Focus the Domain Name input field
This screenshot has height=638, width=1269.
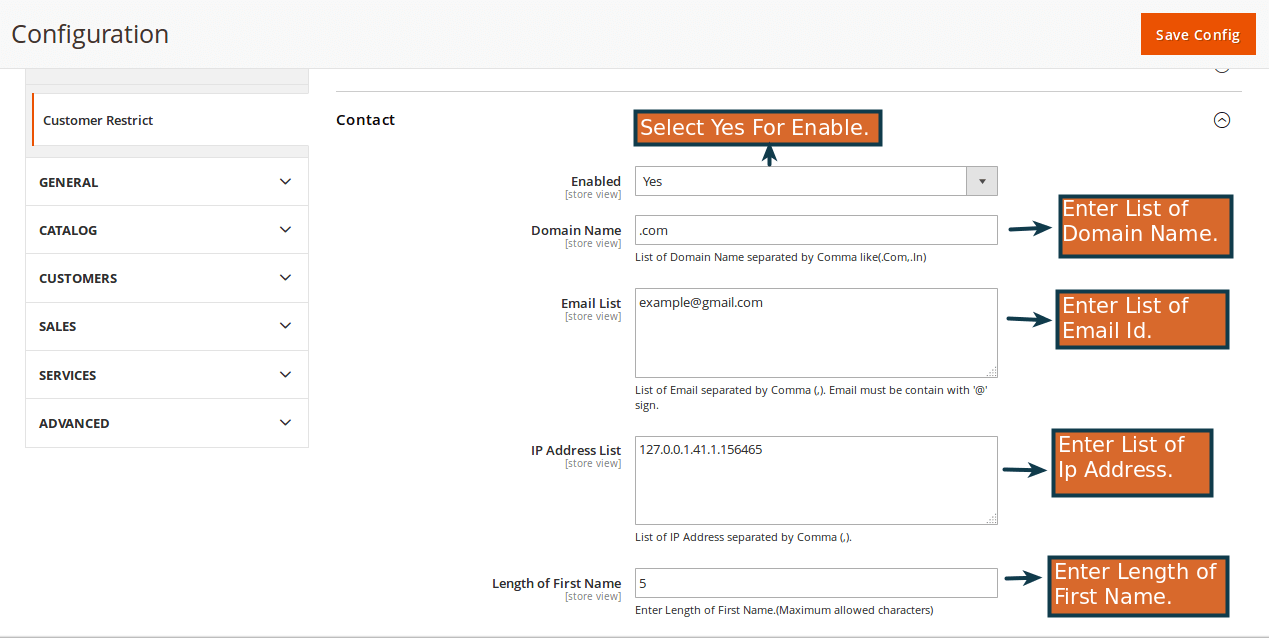pos(816,230)
